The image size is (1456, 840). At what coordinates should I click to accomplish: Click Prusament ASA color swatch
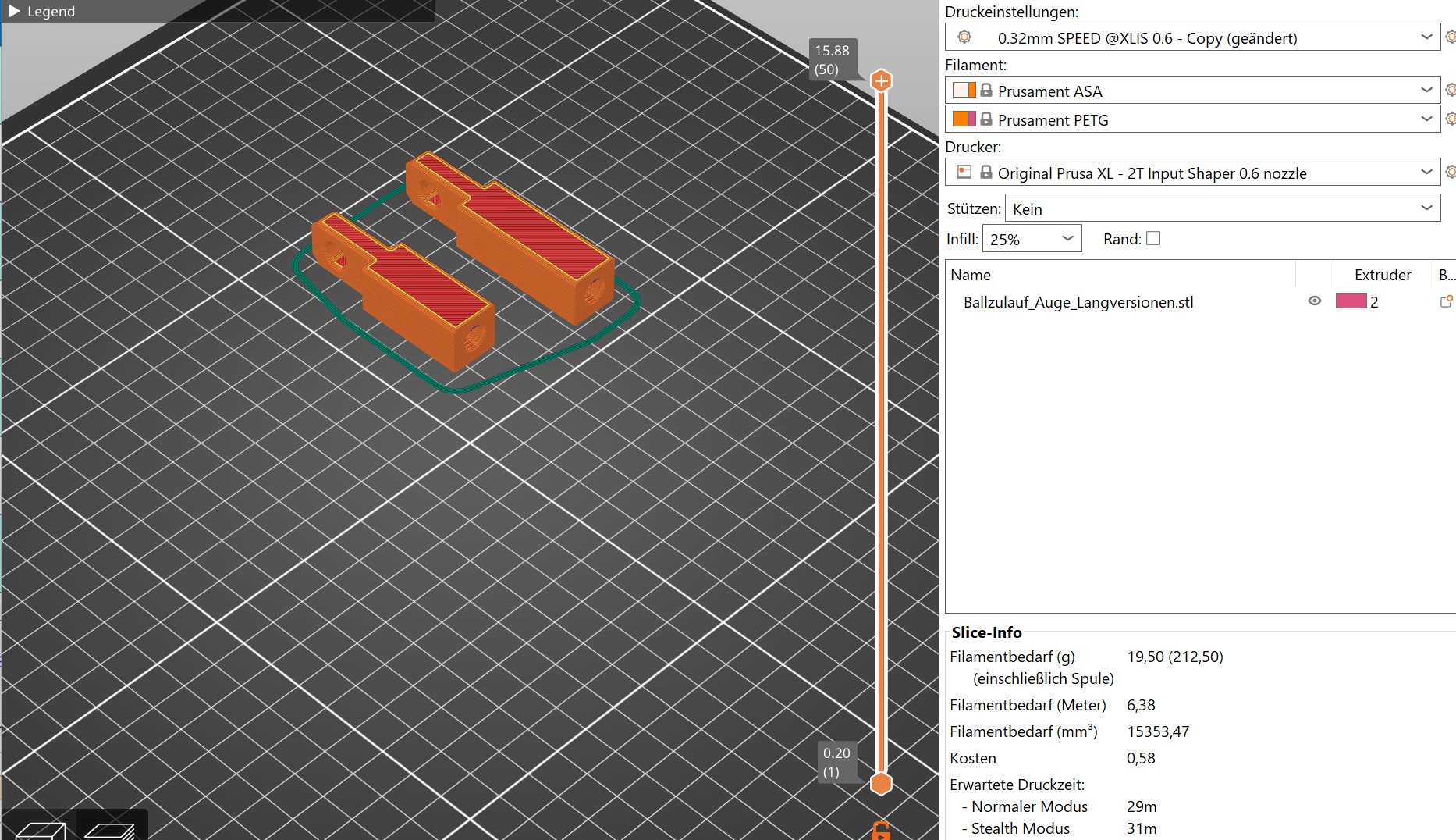[964, 91]
